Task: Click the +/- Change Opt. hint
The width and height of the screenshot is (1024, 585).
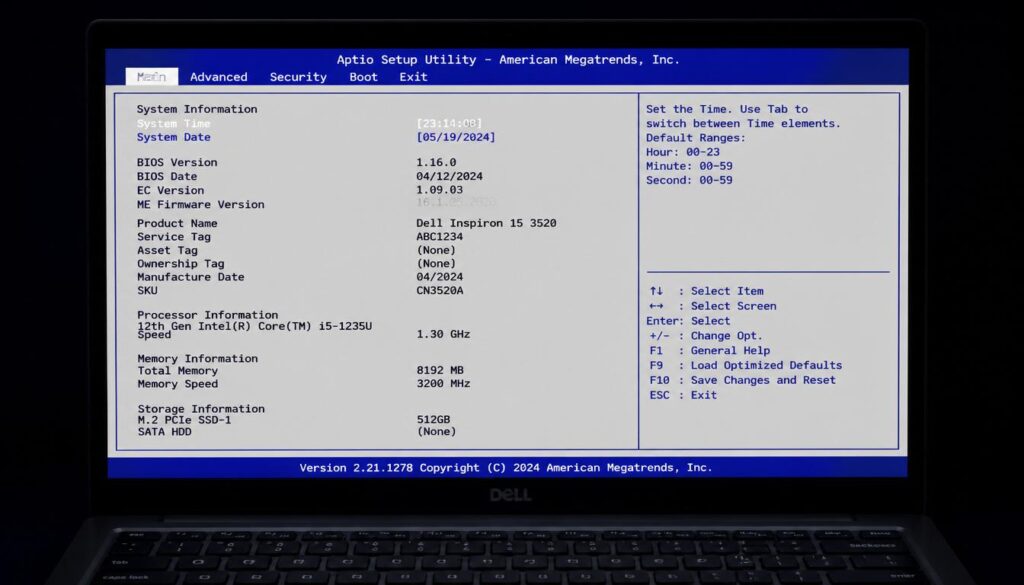Action: pyautogui.click(x=705, y=336)
